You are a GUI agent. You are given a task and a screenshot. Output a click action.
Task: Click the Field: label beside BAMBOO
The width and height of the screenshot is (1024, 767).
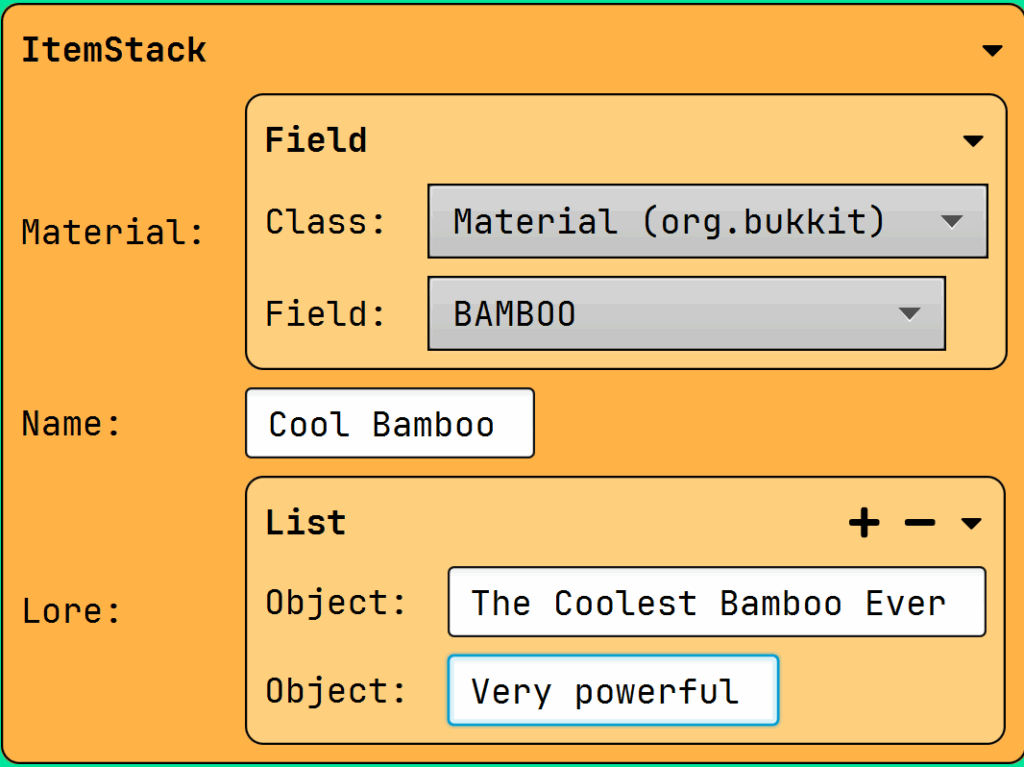pyautogui.click(x=325, y=314)
